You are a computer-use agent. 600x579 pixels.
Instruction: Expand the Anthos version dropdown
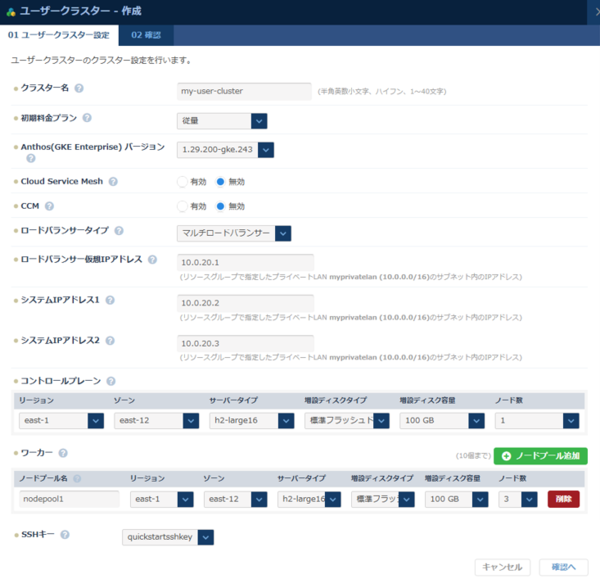coord(266,150)
